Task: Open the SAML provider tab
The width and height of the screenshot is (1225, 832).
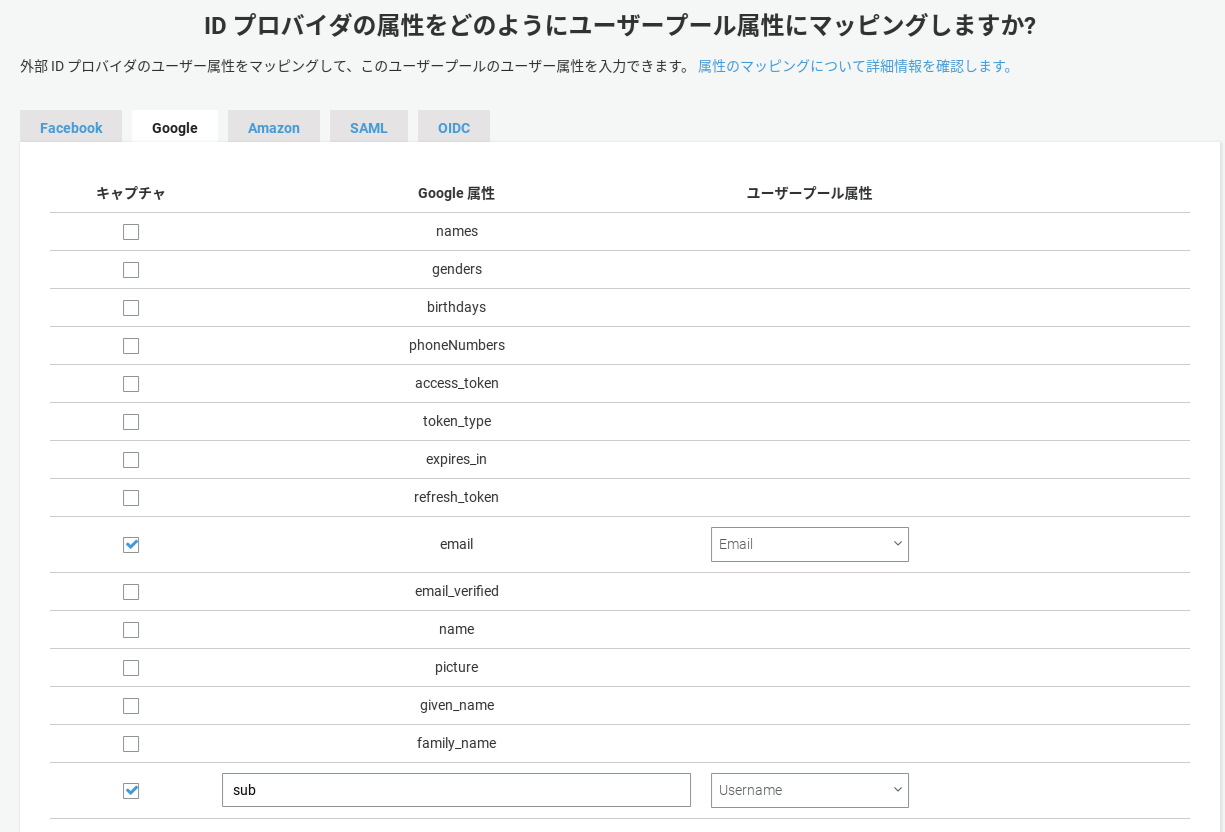Action: pyautogui.click(x=369, y=128)
